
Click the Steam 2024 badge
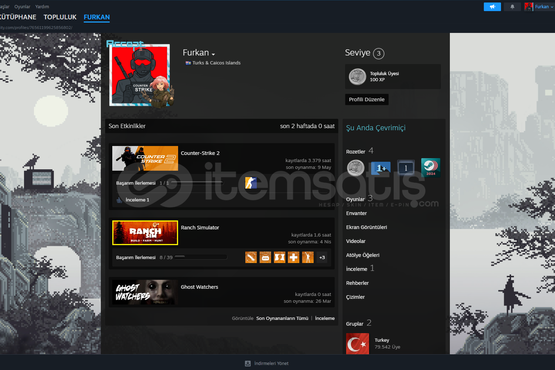coord(430,167)
